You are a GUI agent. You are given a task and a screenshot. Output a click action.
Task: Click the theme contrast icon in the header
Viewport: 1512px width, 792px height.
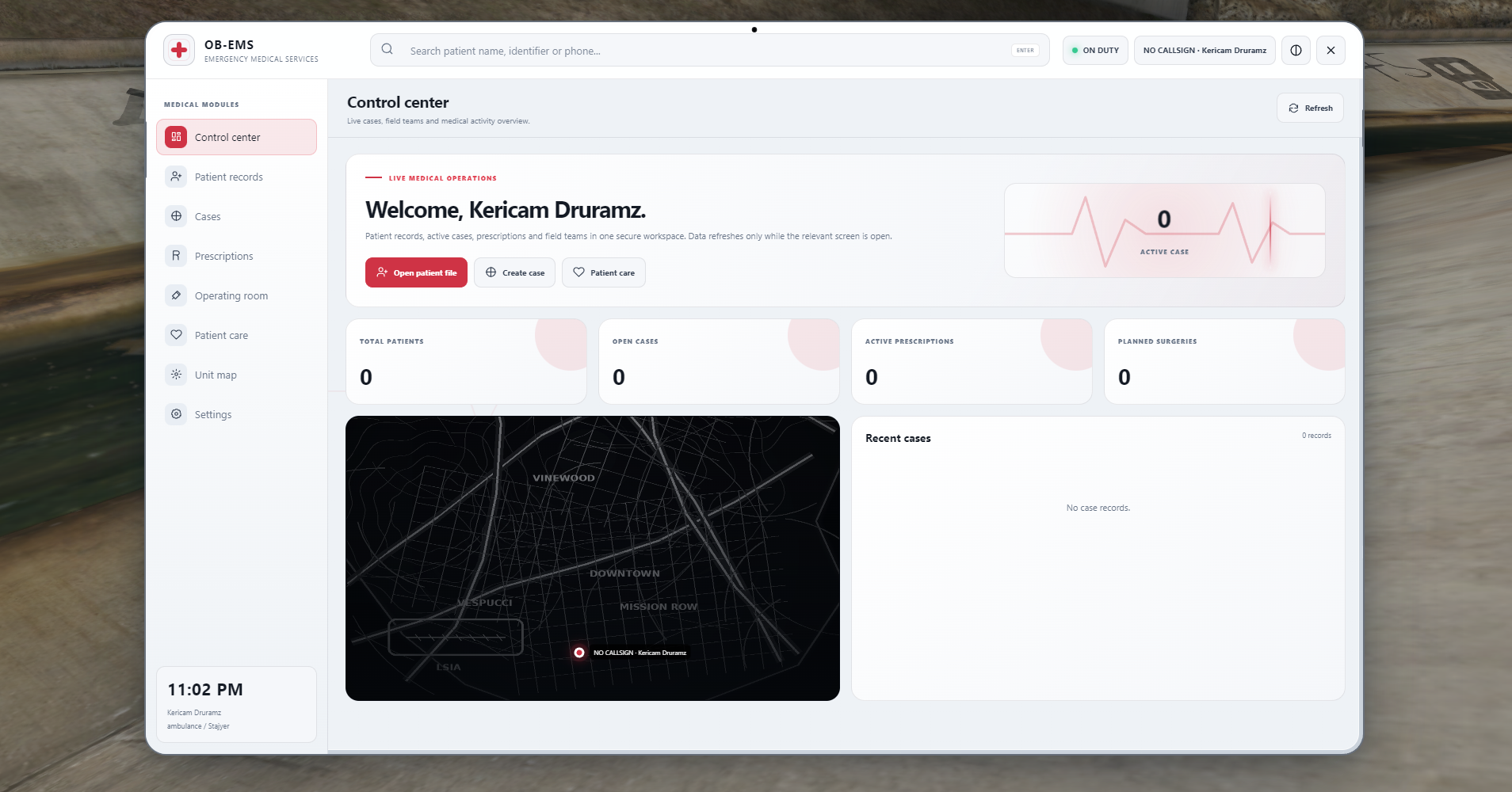click(x=1296, y=50)
